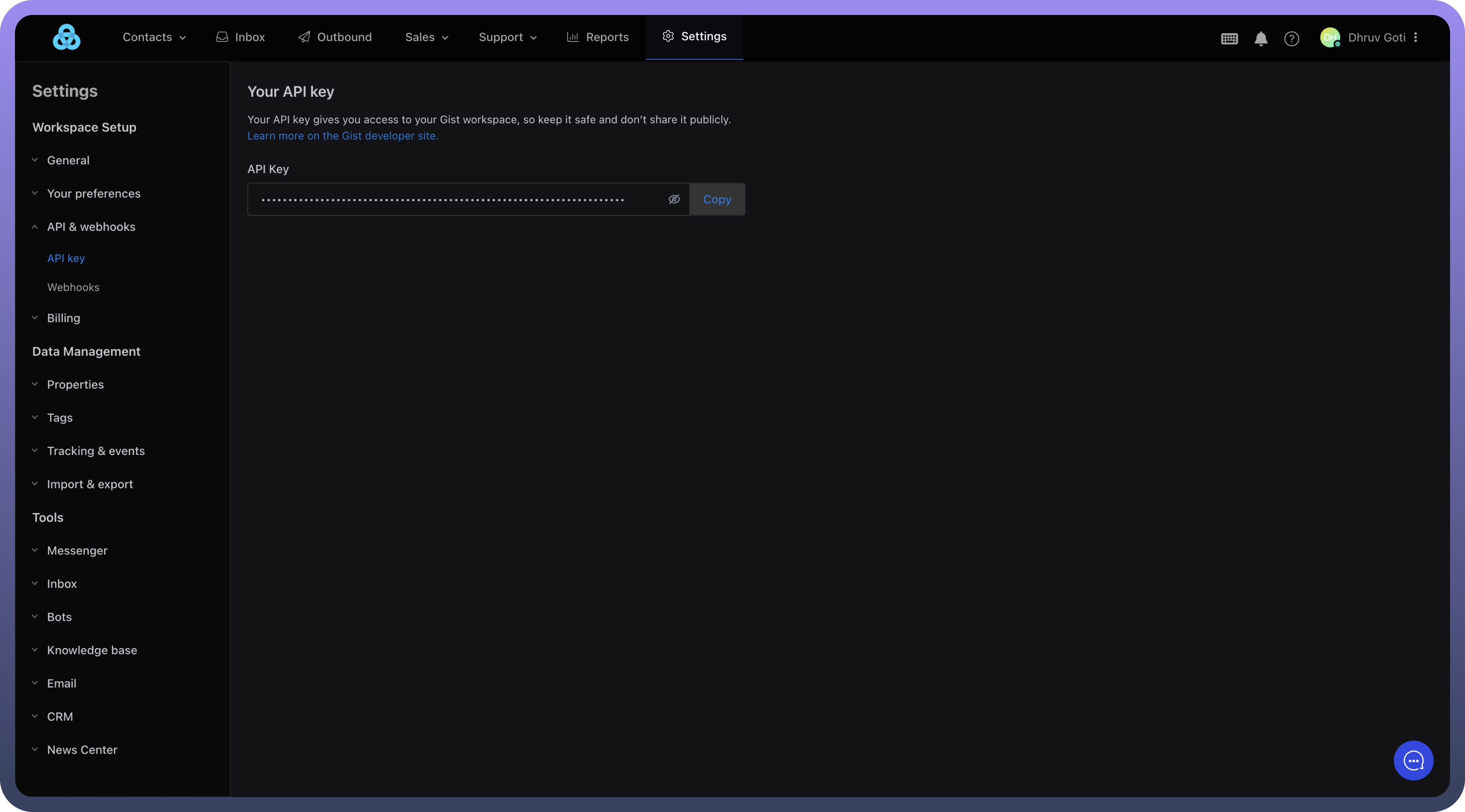Click the Dhruv Goti avatar
Image resolution: width=1465 pixels, height=812 pixels.
coord(1330,37)
